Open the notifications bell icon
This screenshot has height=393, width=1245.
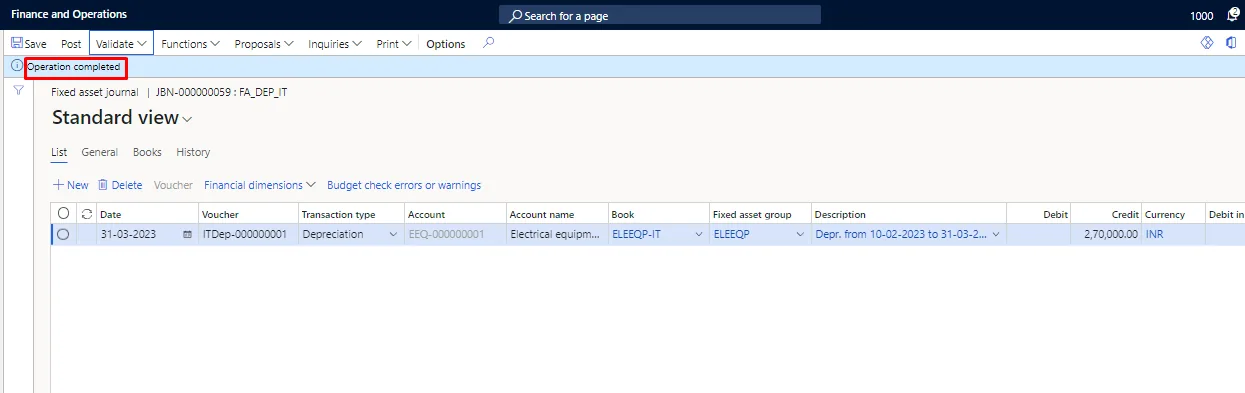click(1233, 15)
